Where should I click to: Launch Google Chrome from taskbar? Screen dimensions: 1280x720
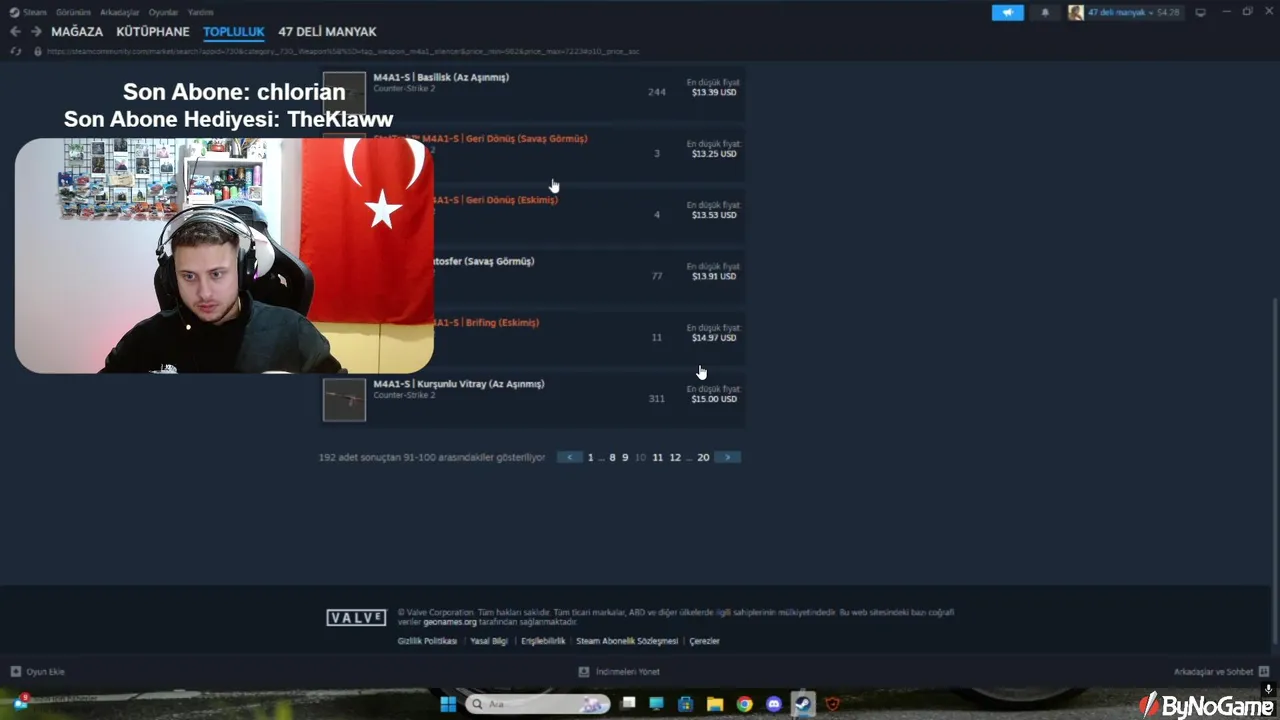[744, 704]
